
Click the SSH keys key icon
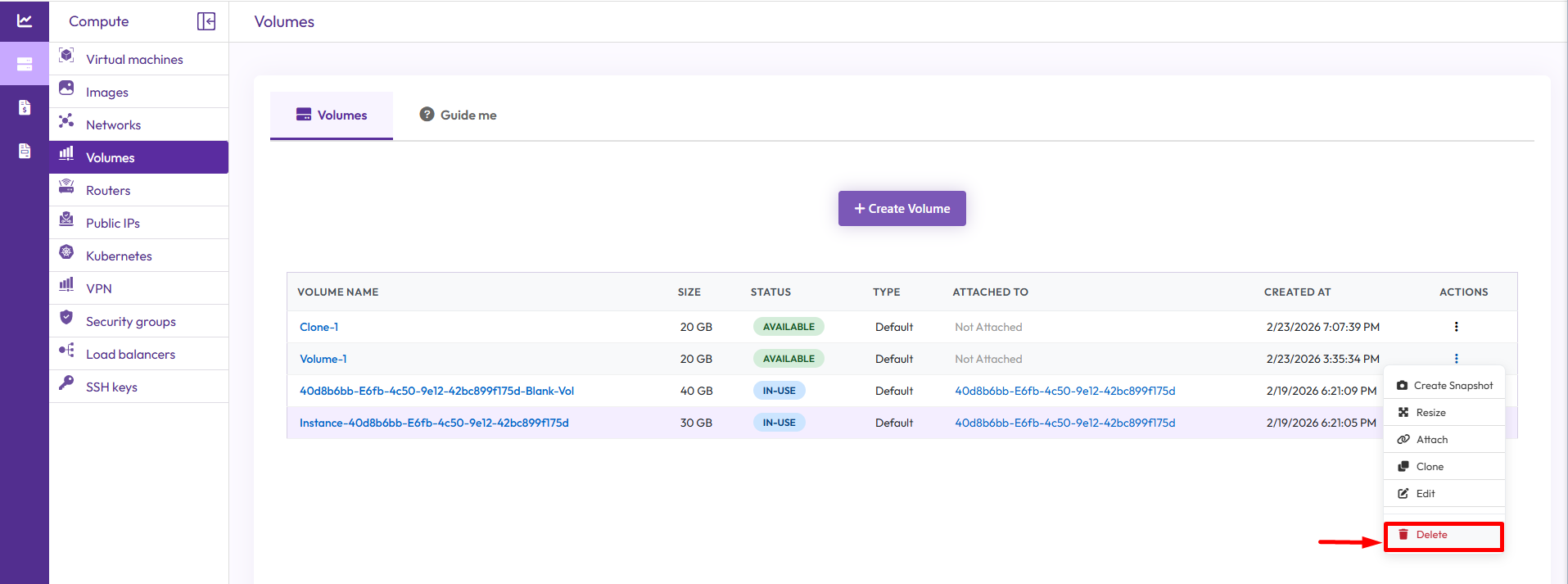(x=66, y=383)
